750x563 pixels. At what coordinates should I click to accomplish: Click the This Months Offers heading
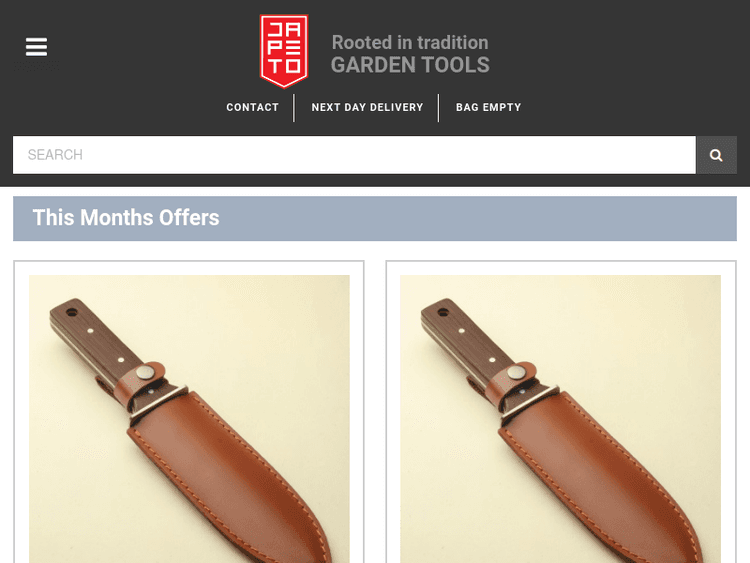pos(126,218)
